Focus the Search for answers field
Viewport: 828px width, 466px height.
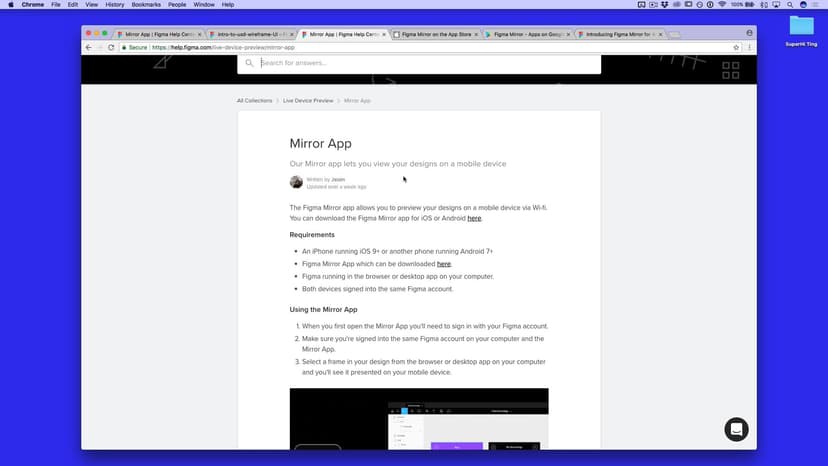pos(420,63)
